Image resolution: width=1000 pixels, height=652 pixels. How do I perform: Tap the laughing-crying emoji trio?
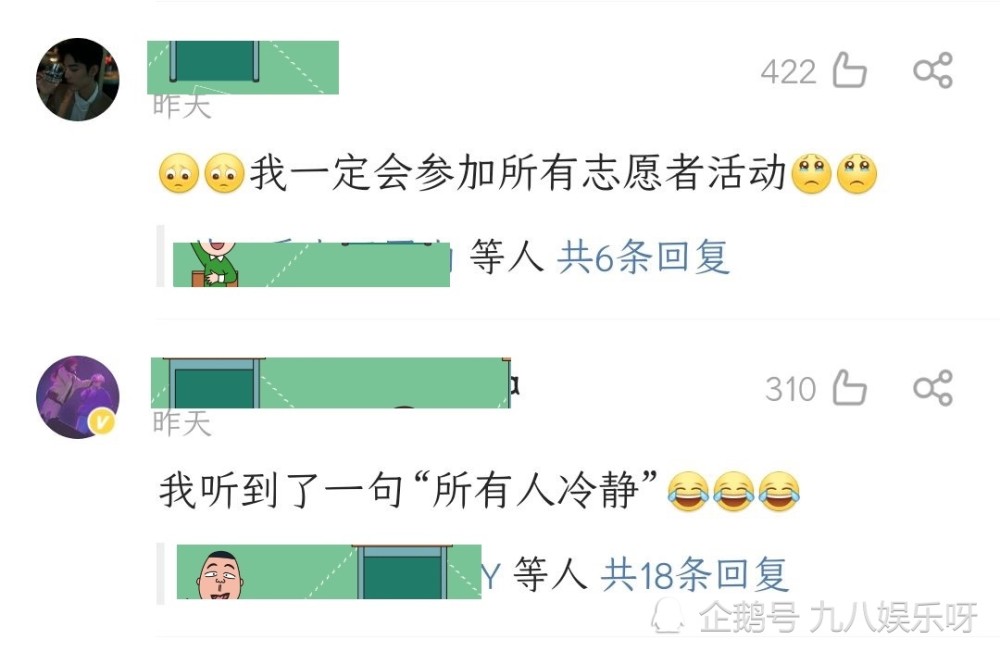[733, 491]
